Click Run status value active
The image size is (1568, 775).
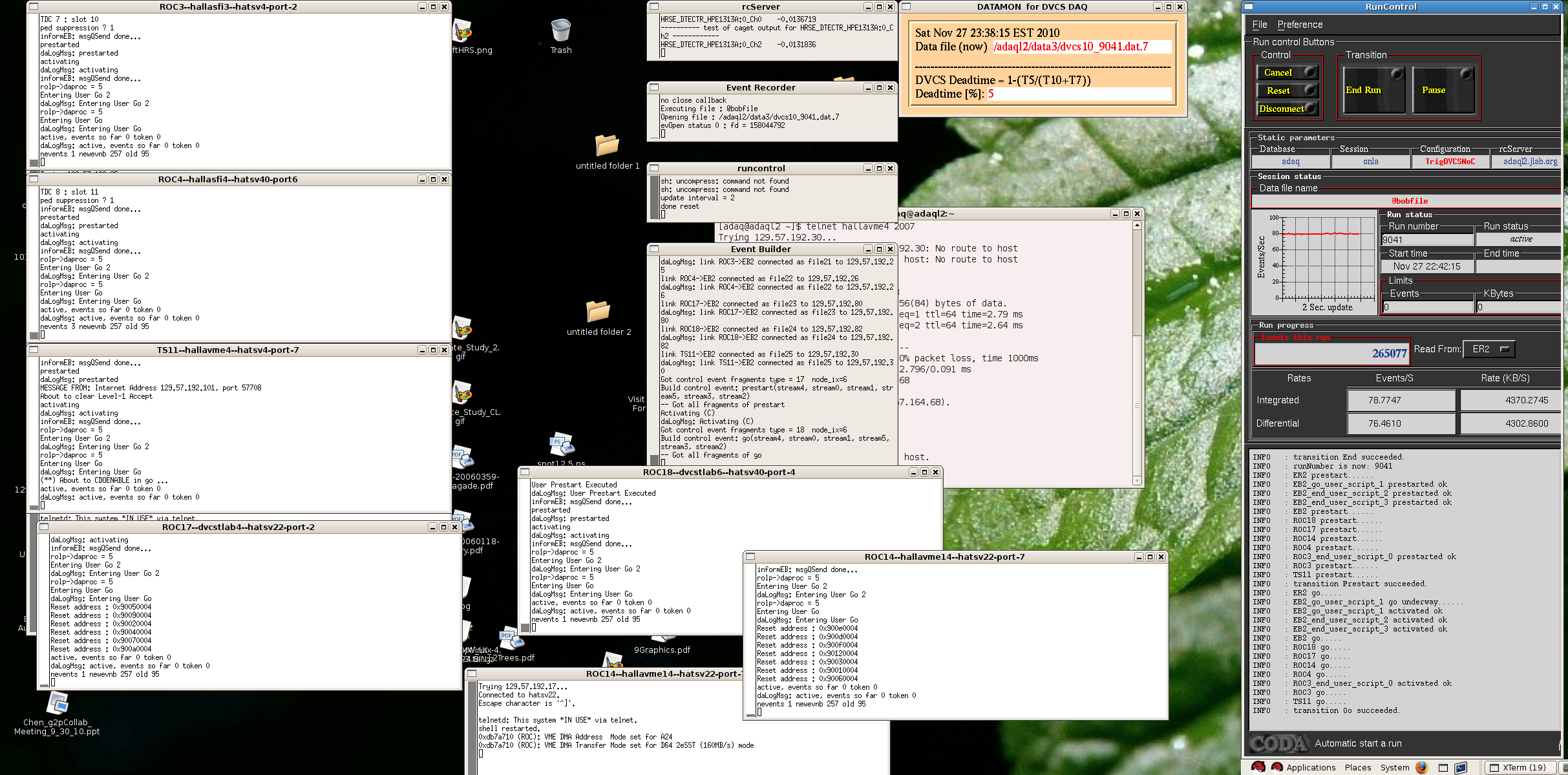(1519, 239)
